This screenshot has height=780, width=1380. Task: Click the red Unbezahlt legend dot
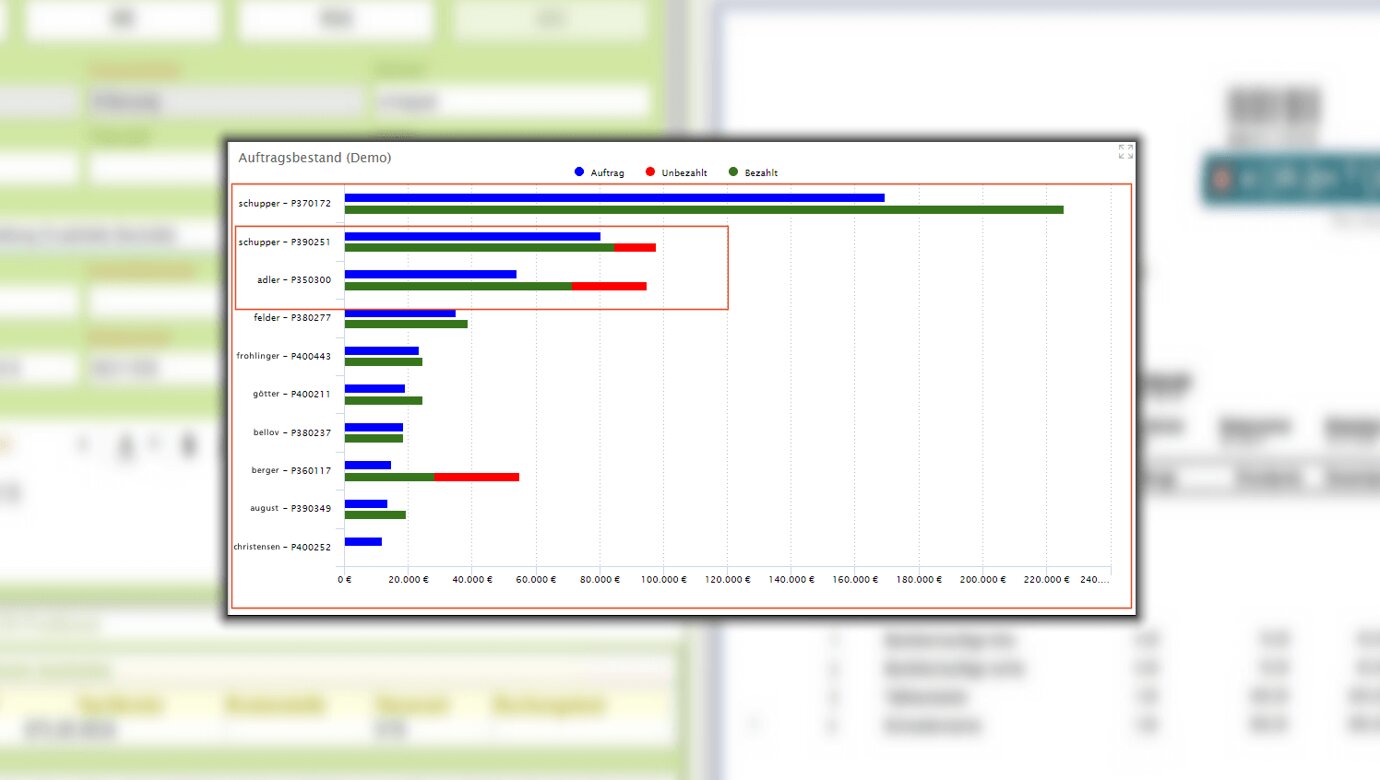click(x=650, y=172)
